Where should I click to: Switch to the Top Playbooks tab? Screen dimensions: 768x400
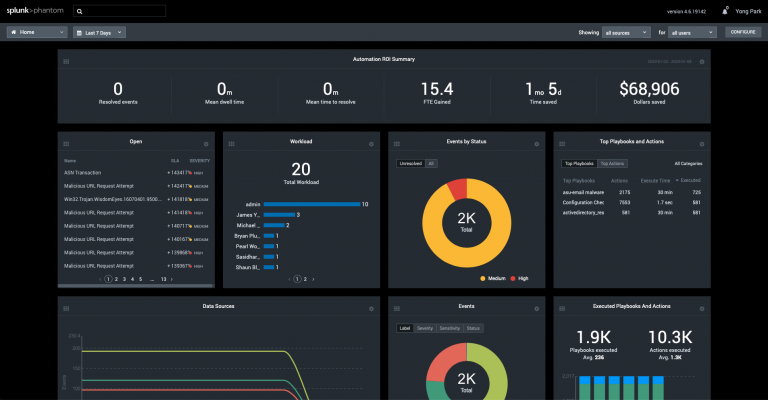tap(579, 164)
